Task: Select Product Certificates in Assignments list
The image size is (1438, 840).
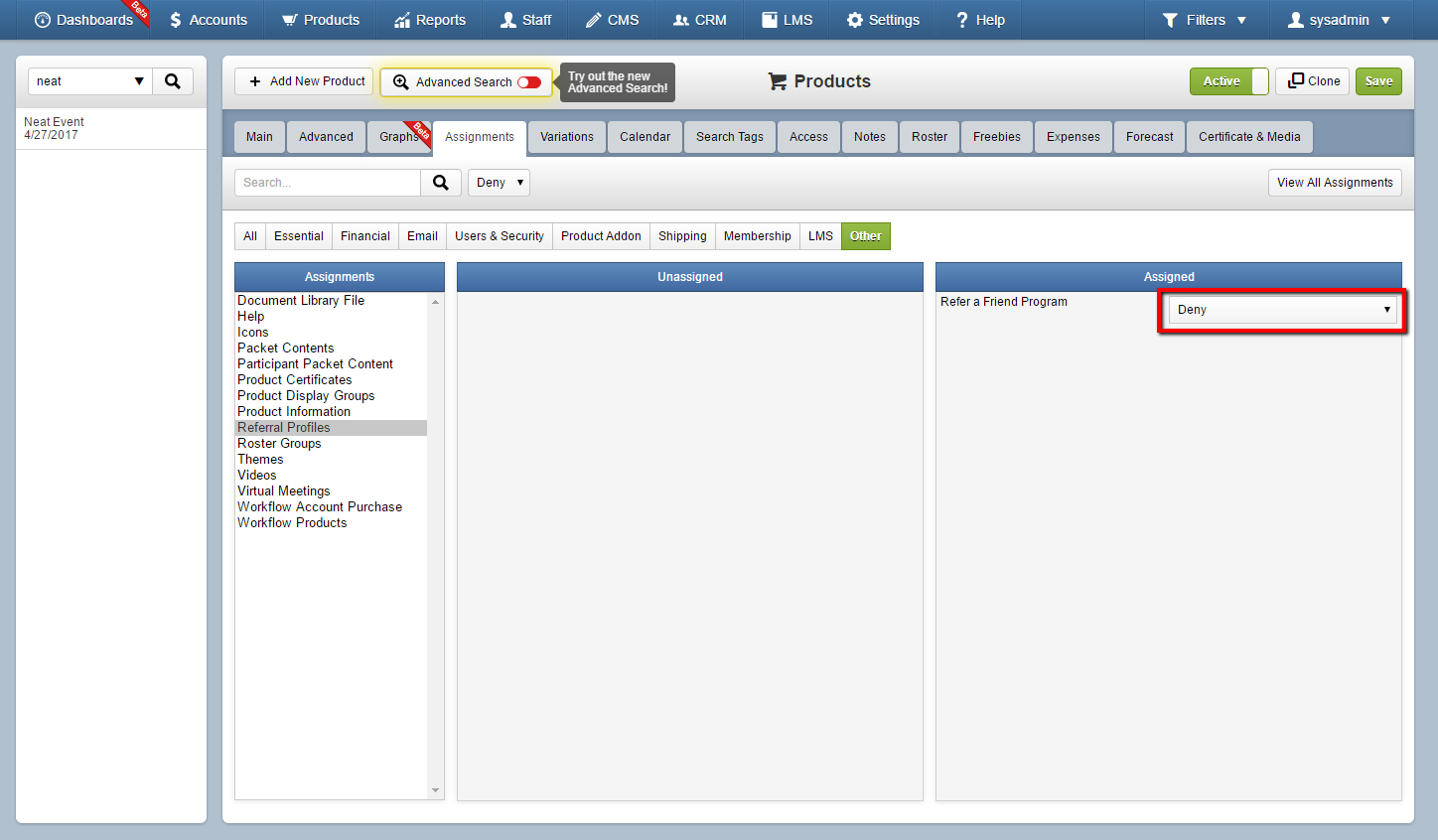Action: click(x=331, y=380)
